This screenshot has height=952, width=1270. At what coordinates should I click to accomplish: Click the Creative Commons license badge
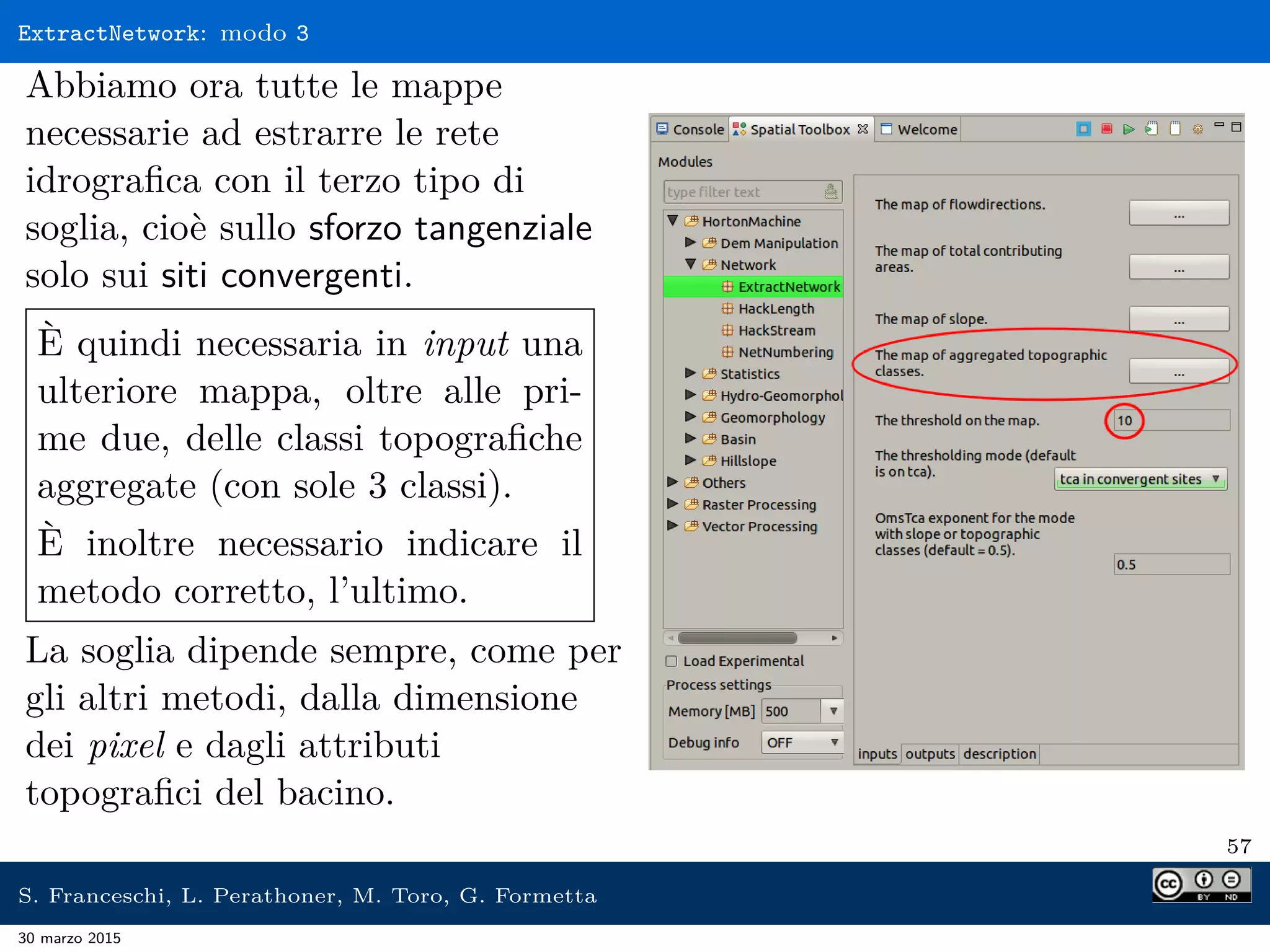pos(1202,884)
